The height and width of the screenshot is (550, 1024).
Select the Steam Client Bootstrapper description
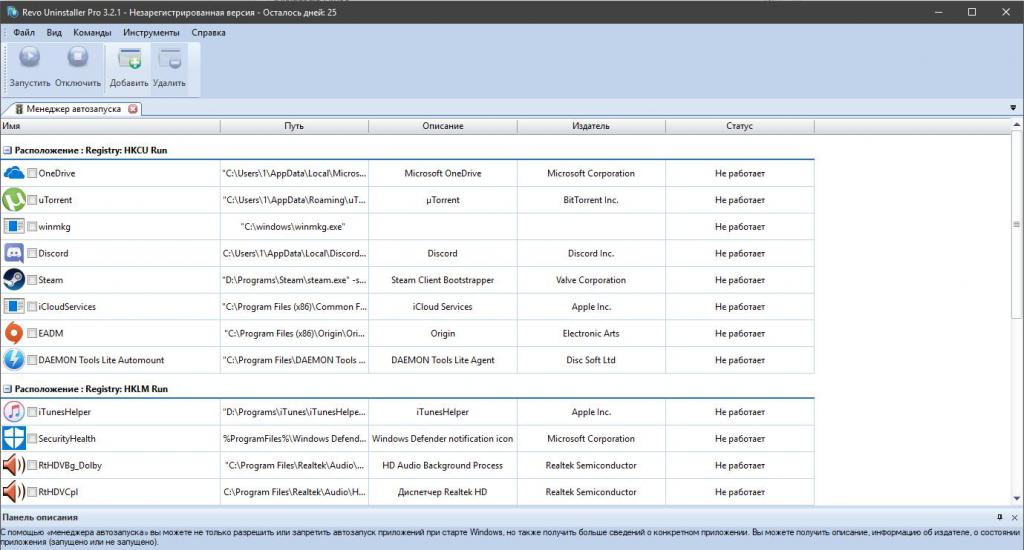point(443,280)
